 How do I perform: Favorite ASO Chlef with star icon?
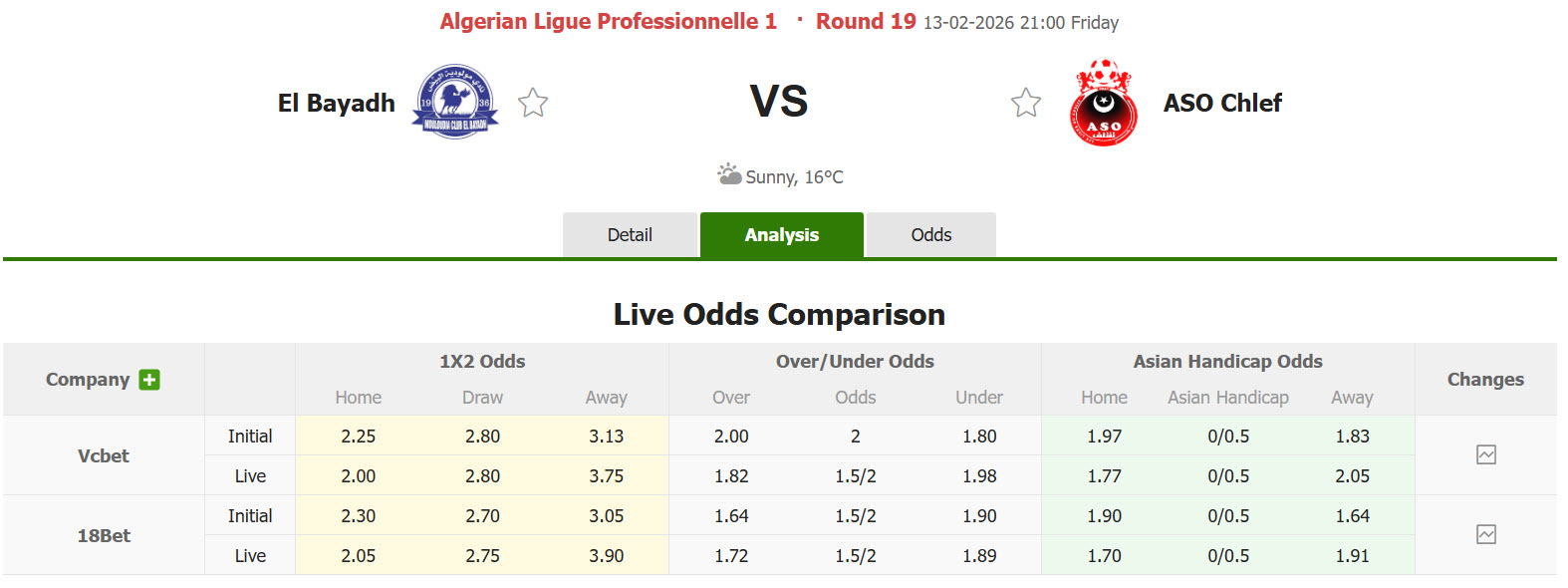1026,103
